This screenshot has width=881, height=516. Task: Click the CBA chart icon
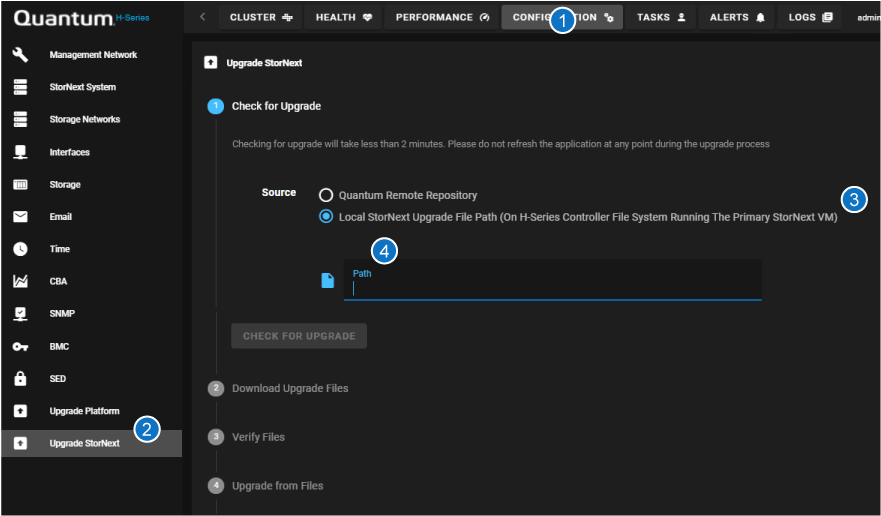(20, 281)
